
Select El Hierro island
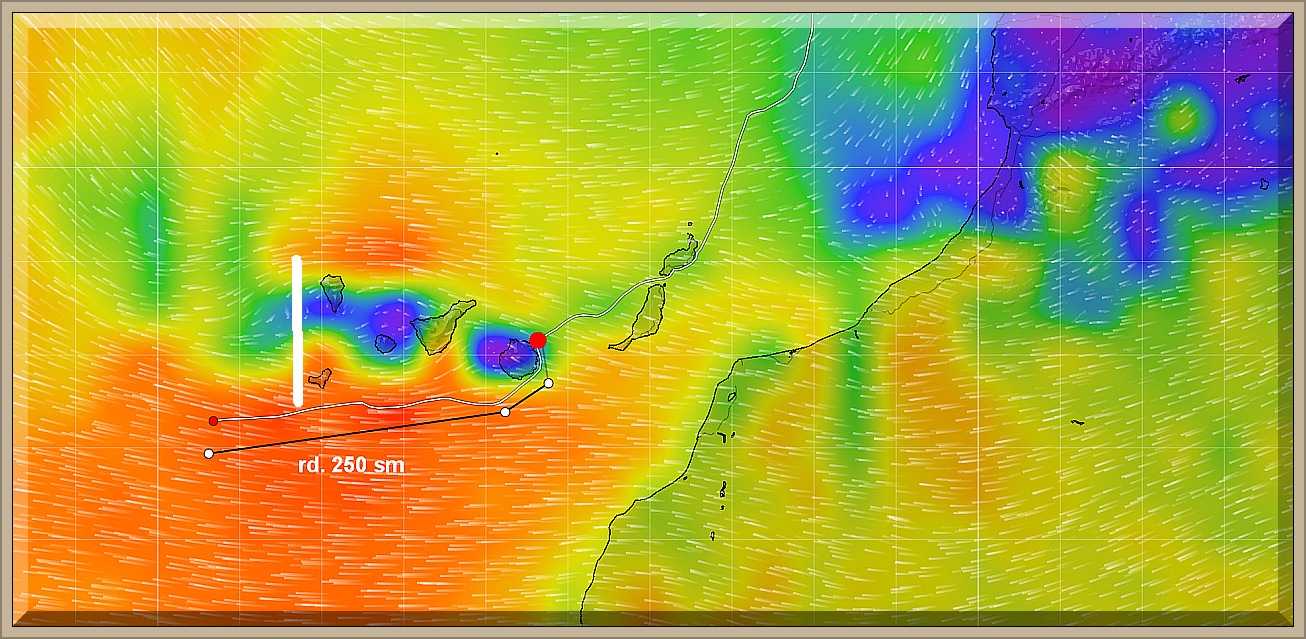[x=319, y=379]
